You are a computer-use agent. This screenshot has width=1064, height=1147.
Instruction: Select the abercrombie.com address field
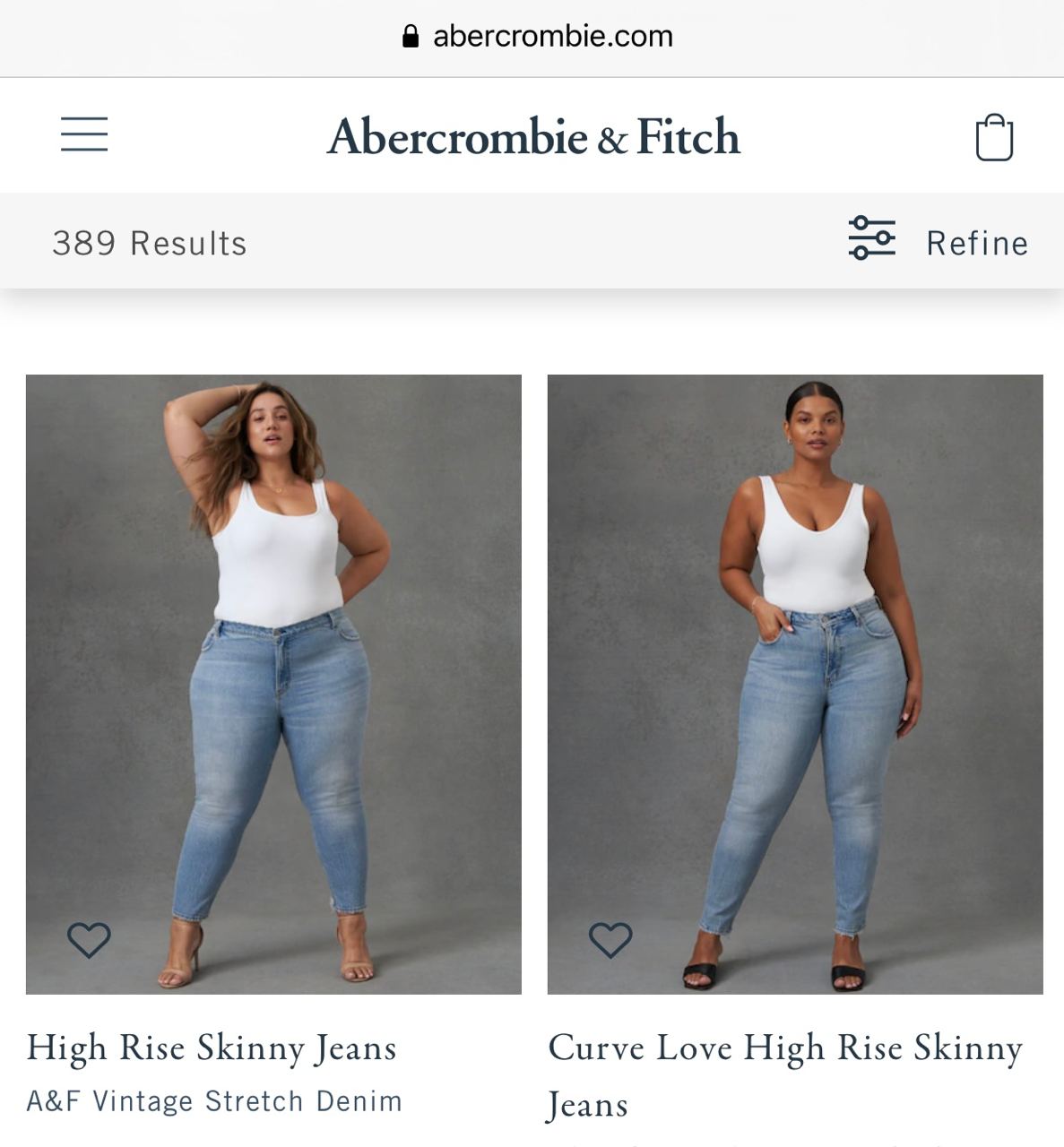[538, 36]
